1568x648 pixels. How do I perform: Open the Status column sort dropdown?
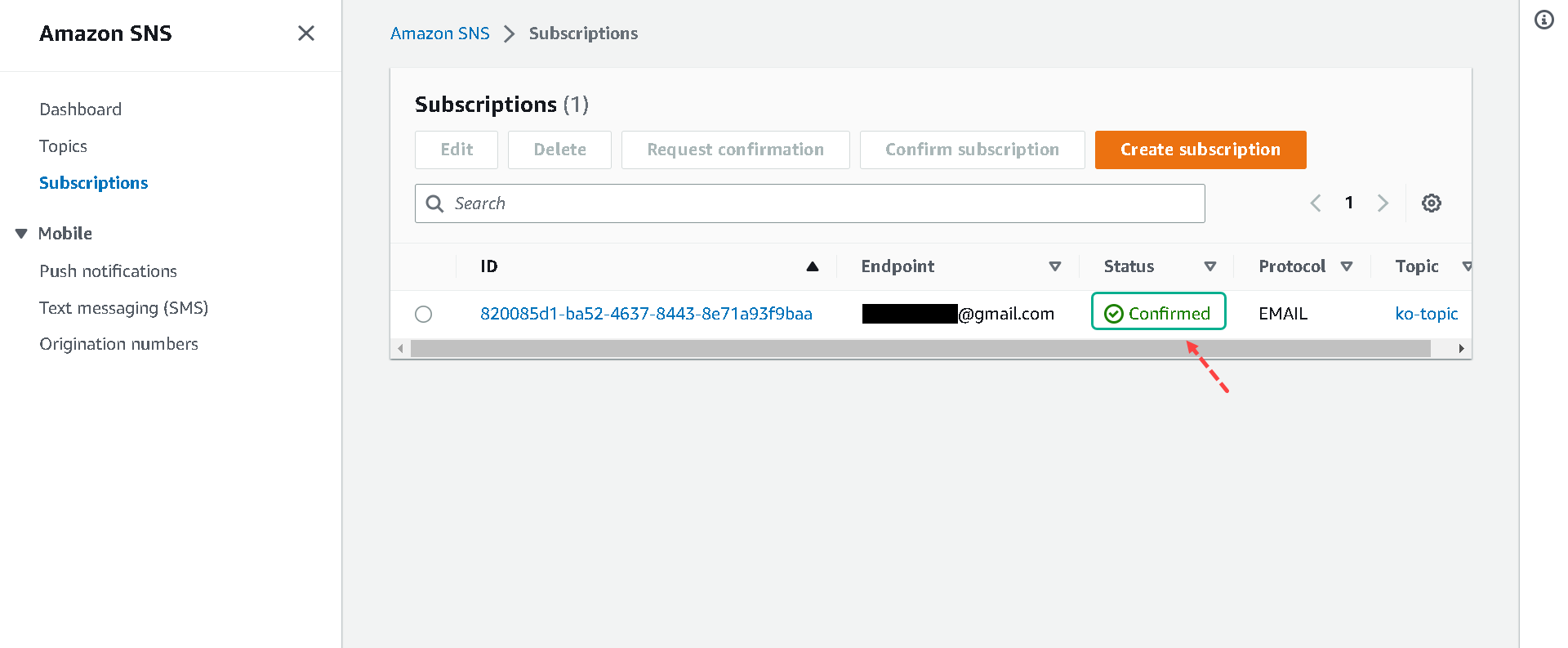click(x=1209, y=266)
